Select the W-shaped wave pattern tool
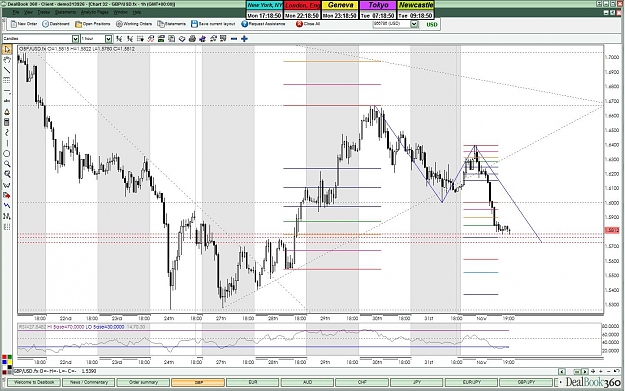Image resolution: width=625 pixels, height=391 pixels. tap(7, 185)
